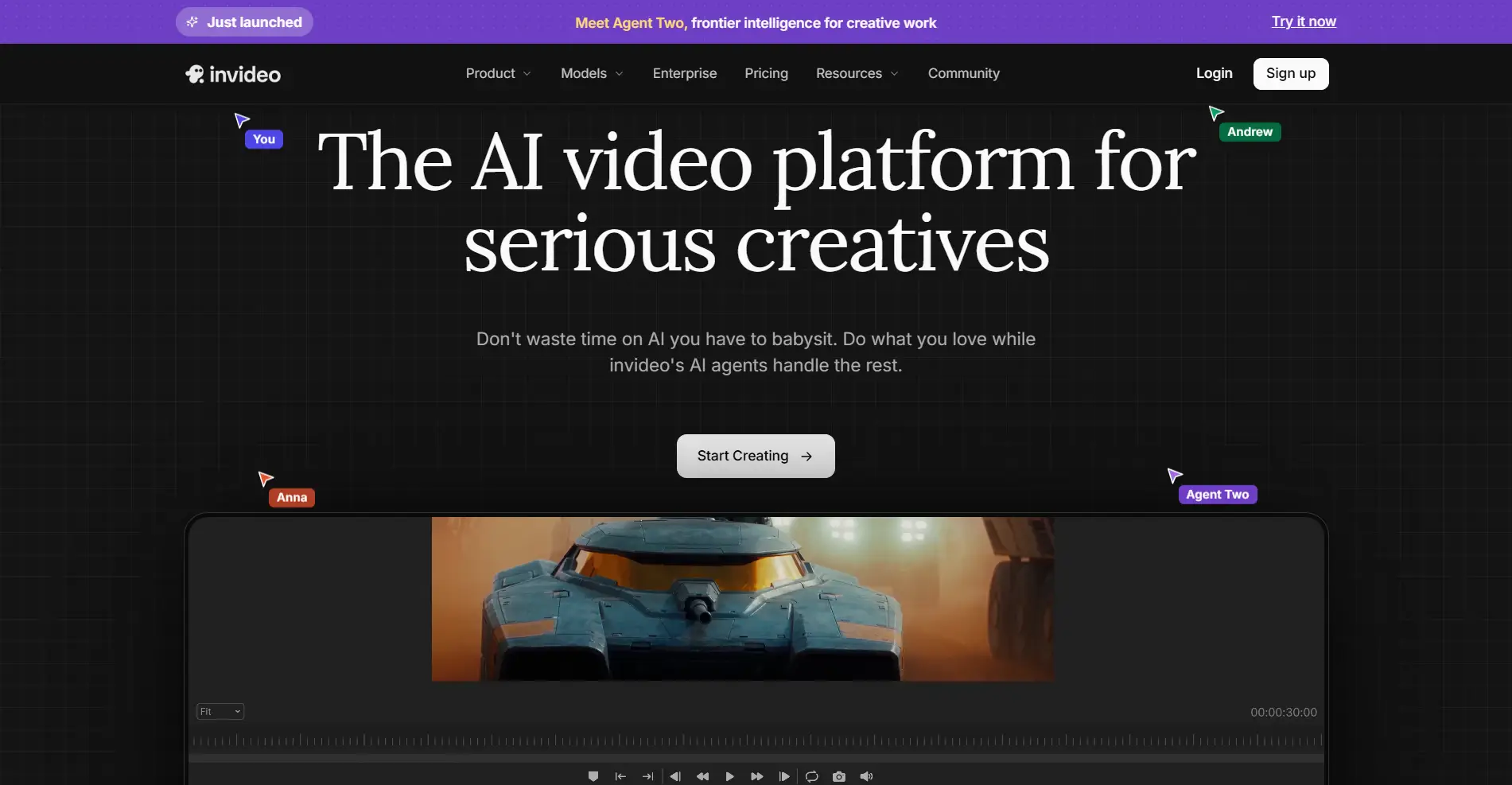Step back one frame
This screenshot has width=1512, height=785.
[675, 776]
